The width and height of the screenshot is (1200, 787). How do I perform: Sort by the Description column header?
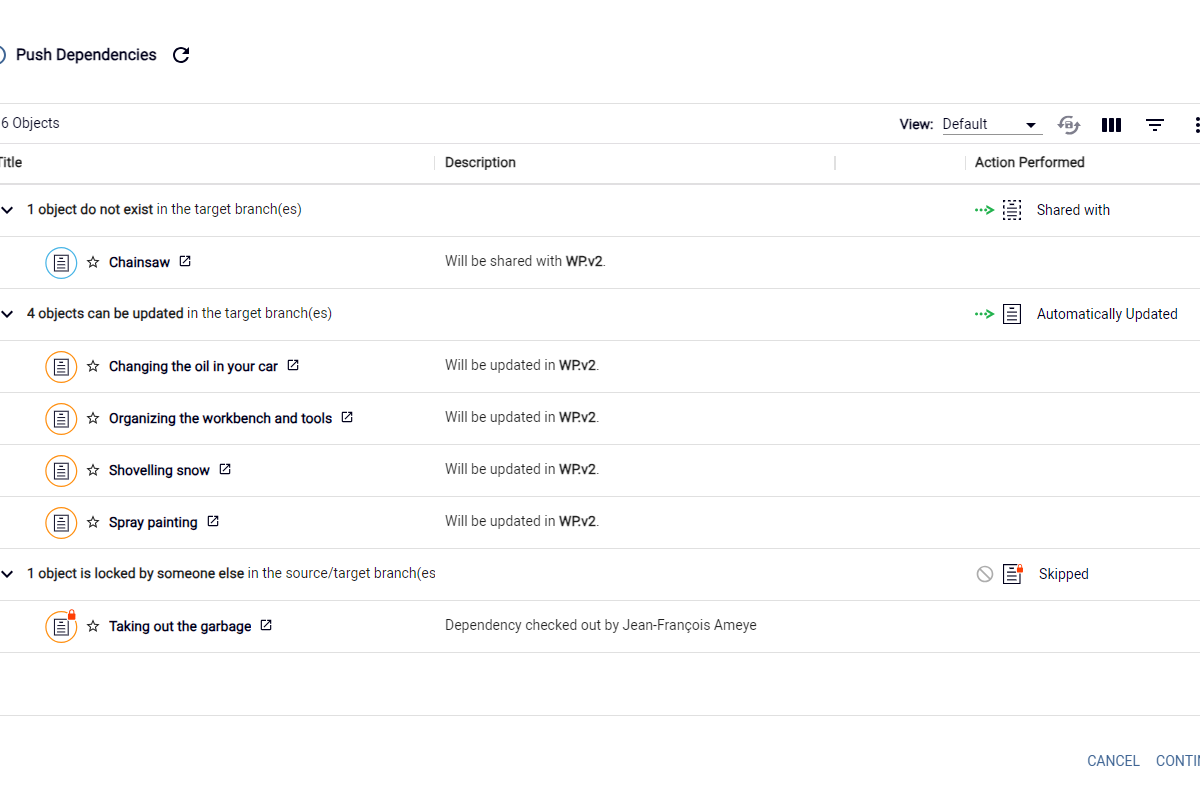tap(480, 162)
